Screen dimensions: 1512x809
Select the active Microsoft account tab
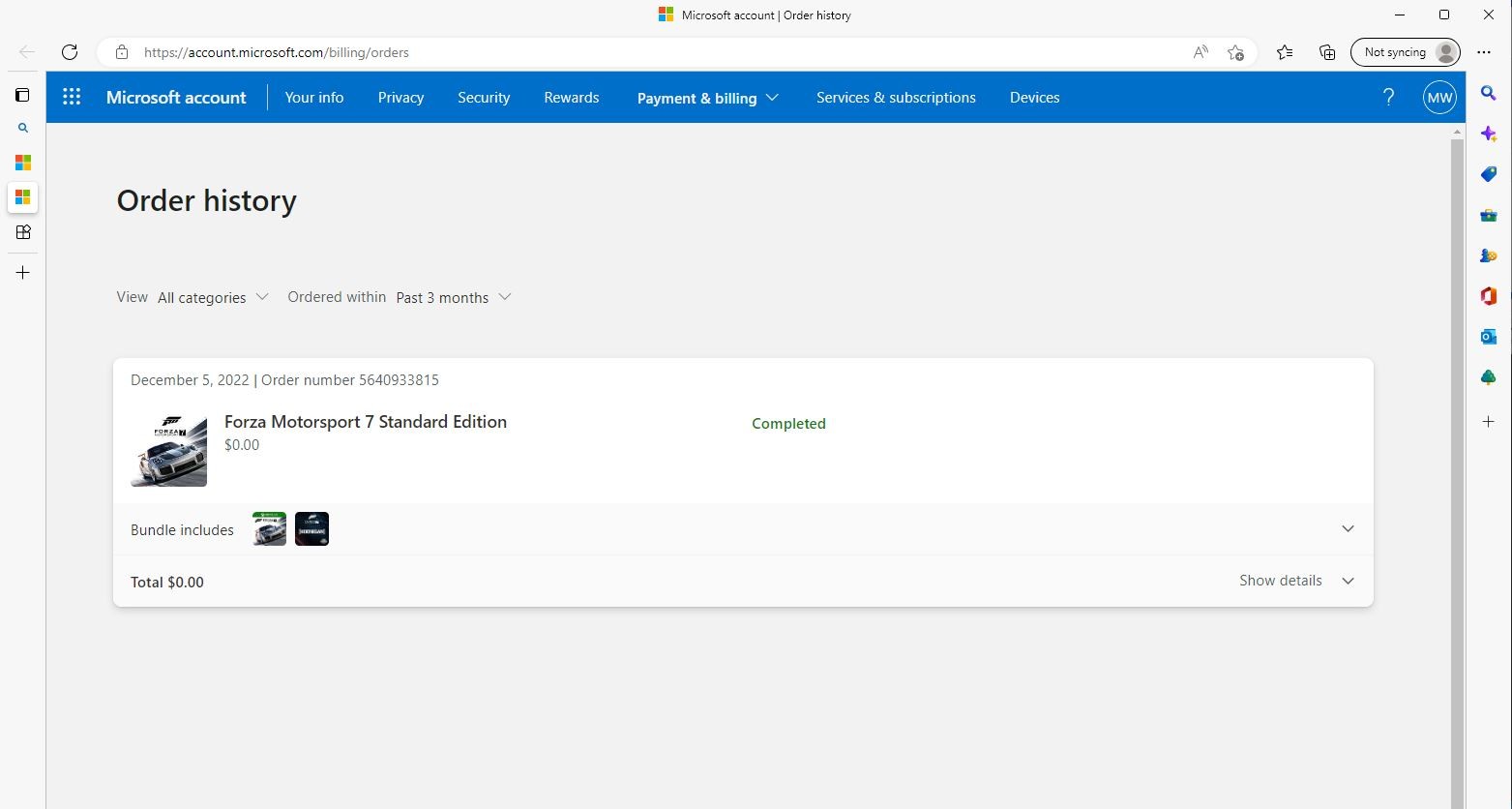click(23, 197)
